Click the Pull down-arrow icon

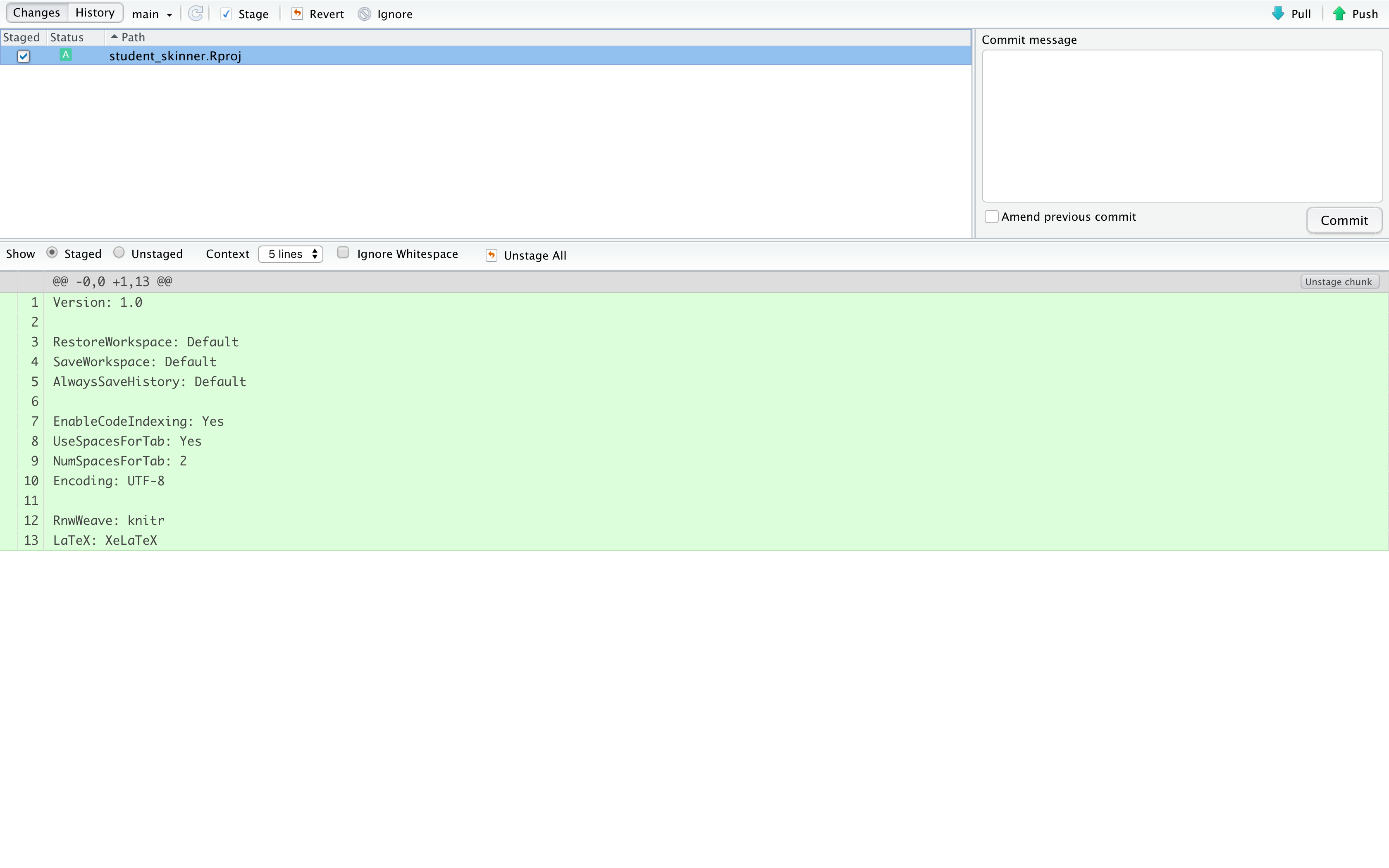tap(1278, 14)
